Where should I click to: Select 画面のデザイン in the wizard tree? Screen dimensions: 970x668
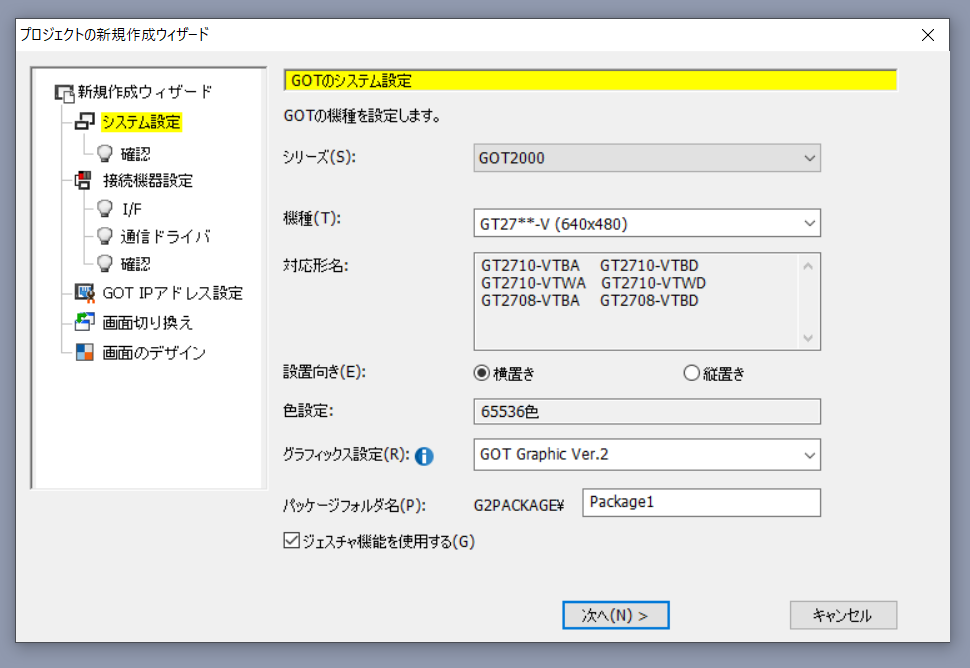pyautogui.click(x=153, y=353)
